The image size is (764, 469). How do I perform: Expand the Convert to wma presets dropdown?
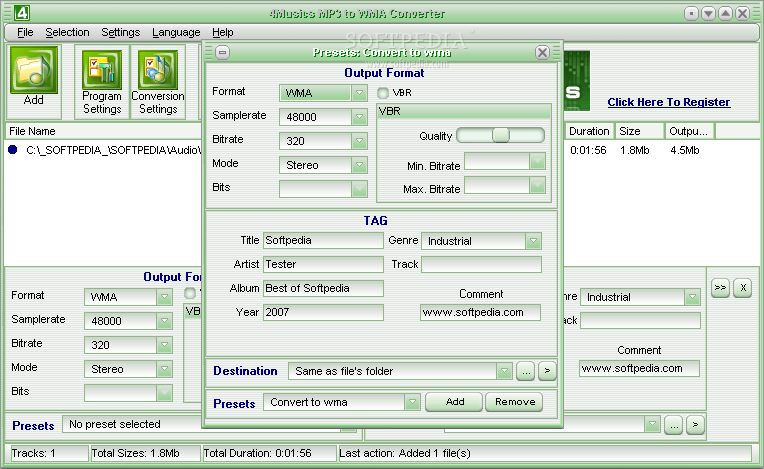pos(412,402)
